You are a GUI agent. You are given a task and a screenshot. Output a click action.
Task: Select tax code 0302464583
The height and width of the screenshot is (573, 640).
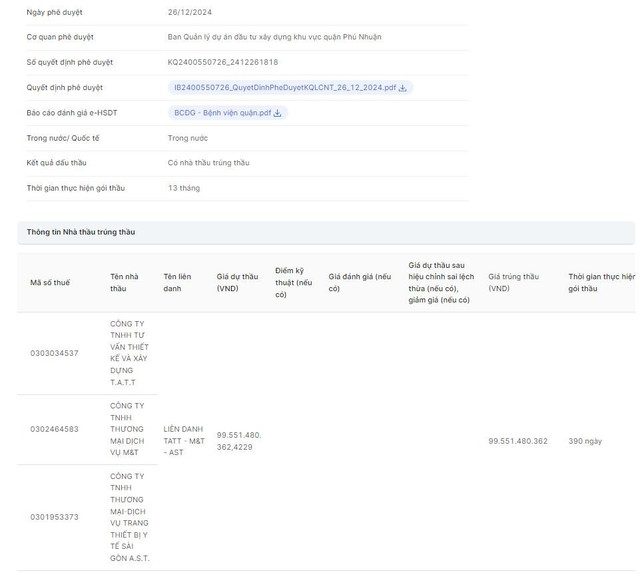pos(54,429)
